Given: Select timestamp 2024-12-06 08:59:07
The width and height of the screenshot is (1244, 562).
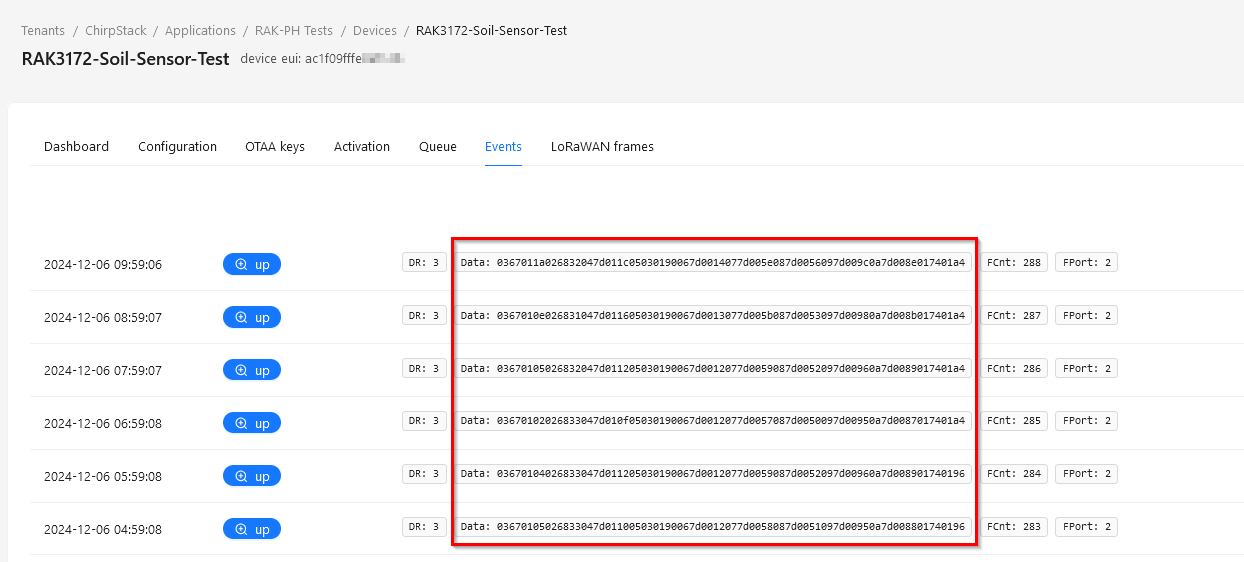Looking at the screenshot, I should pos(103,318).
